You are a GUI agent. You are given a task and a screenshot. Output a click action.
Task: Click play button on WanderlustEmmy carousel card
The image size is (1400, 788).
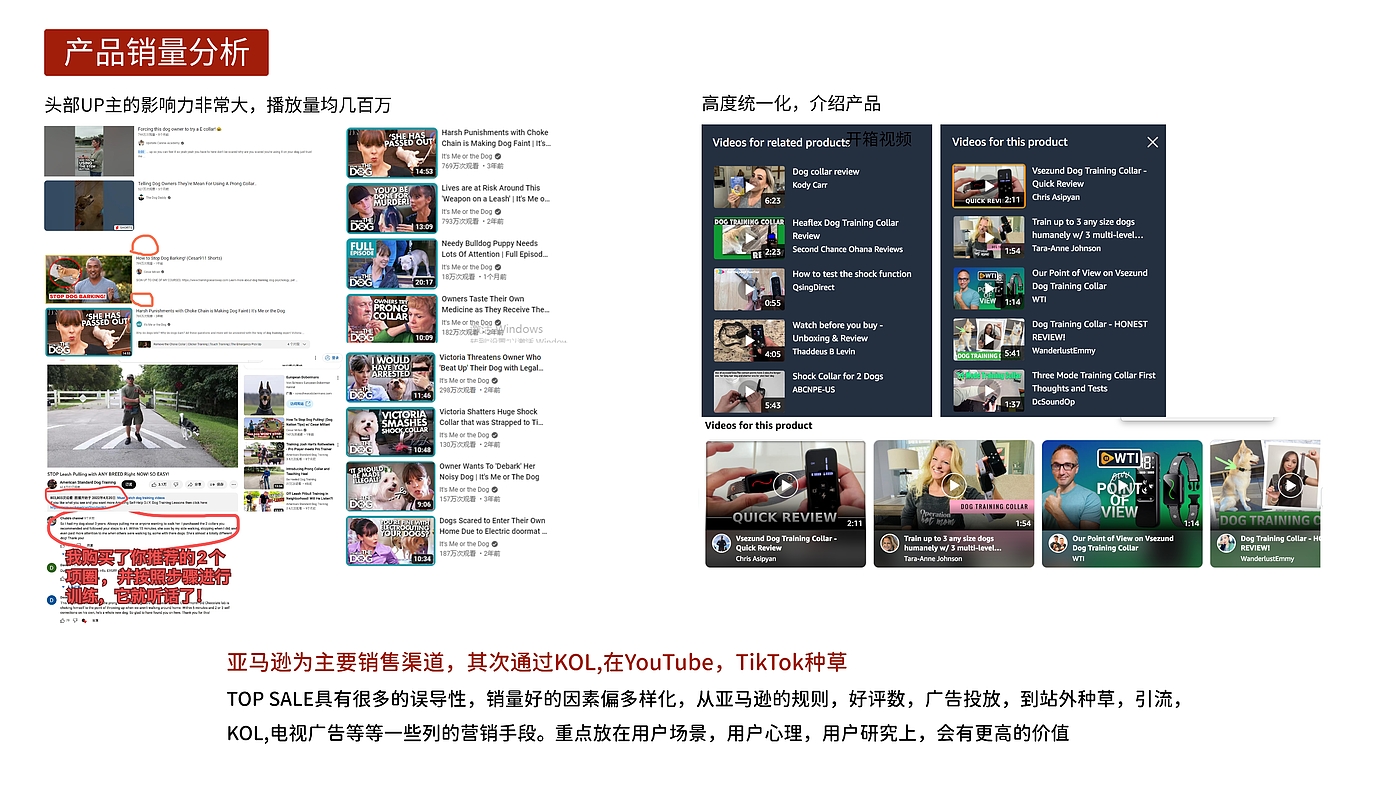point(1290,485)
